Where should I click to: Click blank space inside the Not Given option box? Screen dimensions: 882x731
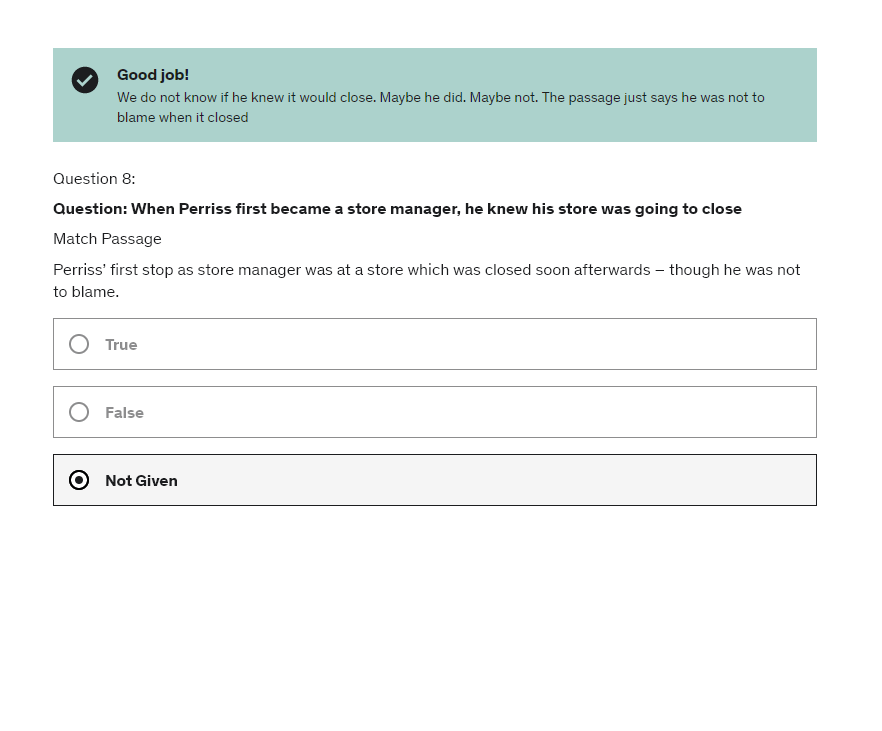pos(500,480)
